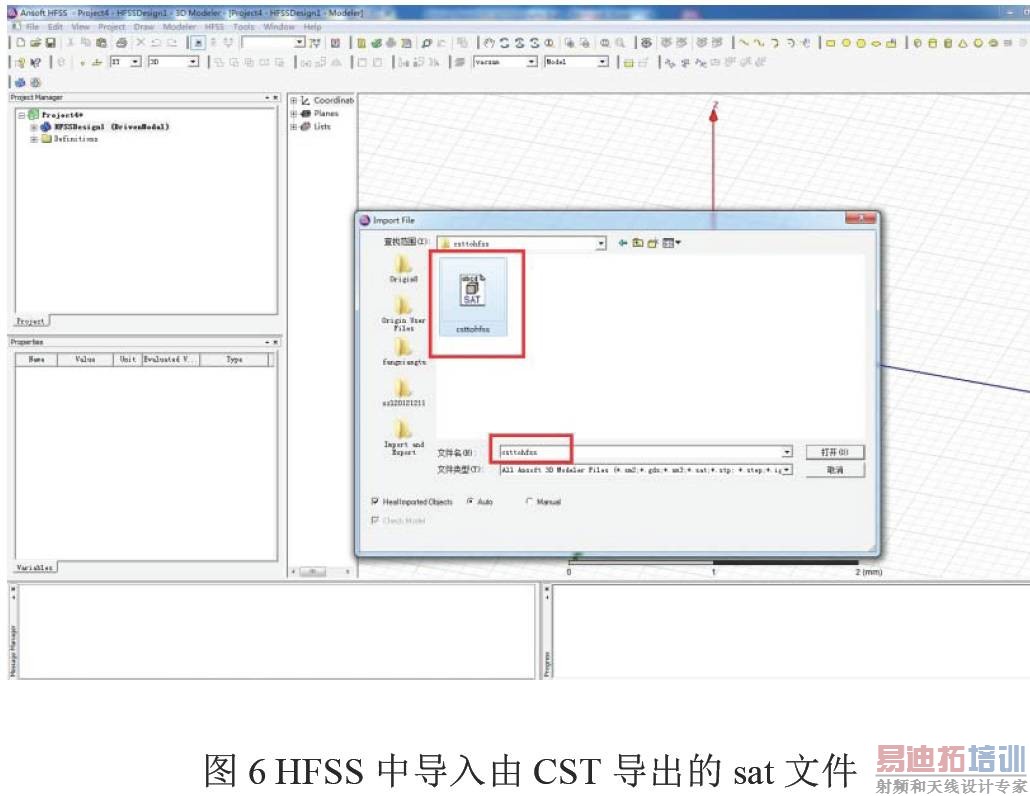Expand the Coordinate Systems tree node
This screenshot has width=1030, height=796.
[x=294, y=100]
